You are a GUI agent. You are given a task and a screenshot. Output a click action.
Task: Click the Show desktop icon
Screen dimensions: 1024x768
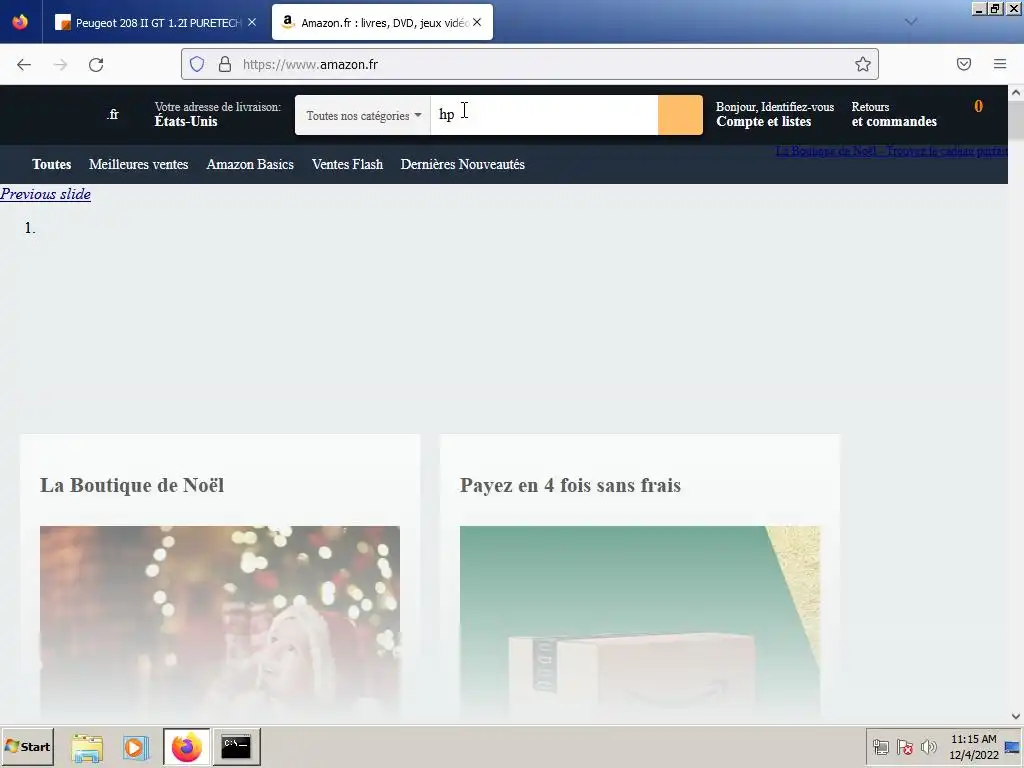[1013, 747]
